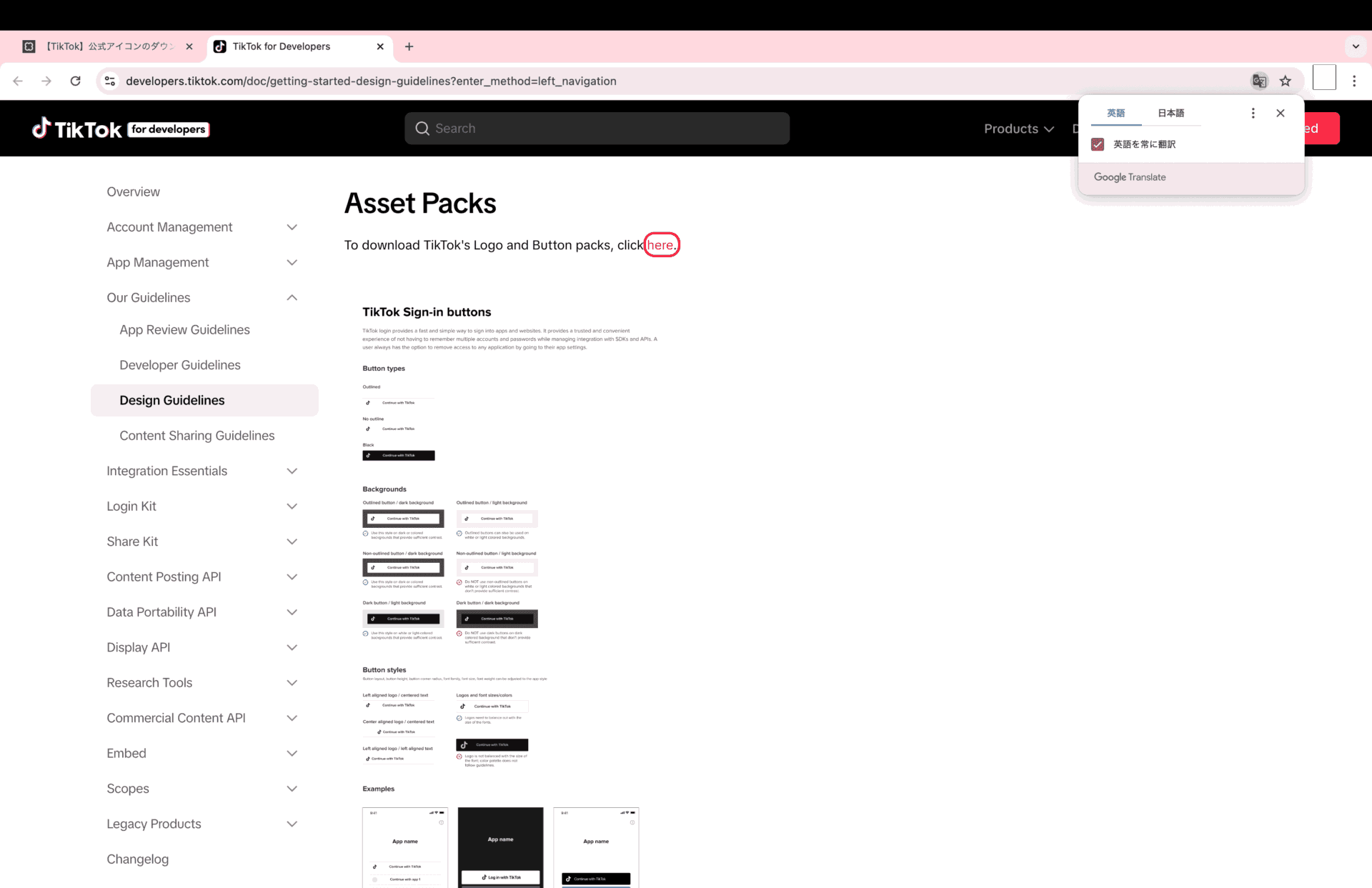The height and width of the screenshot is (888, 1372).
Task: Expand the Login Kit section
Action: tap(292, 507)
